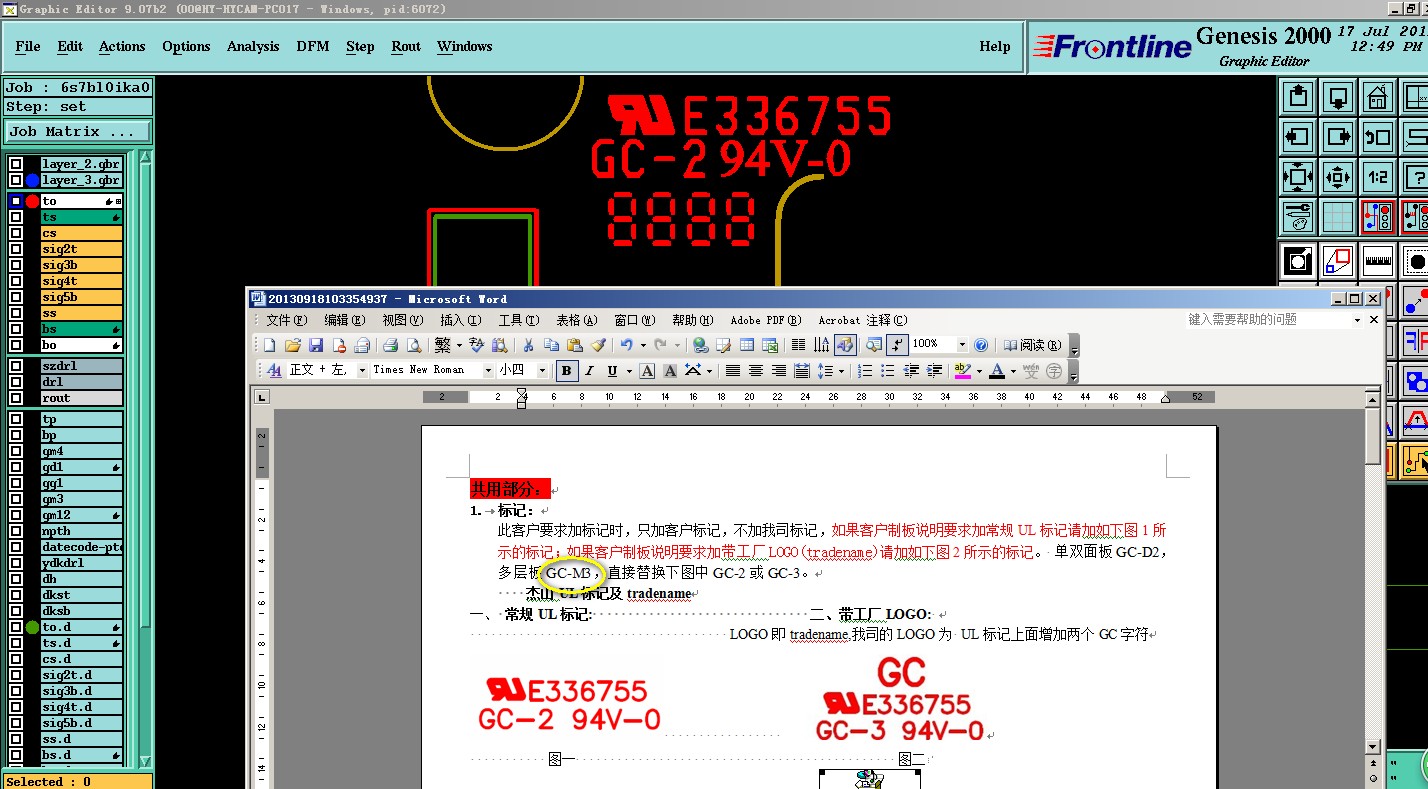
Task: Click the Open folder icon in Word
Action: (293, 345)
